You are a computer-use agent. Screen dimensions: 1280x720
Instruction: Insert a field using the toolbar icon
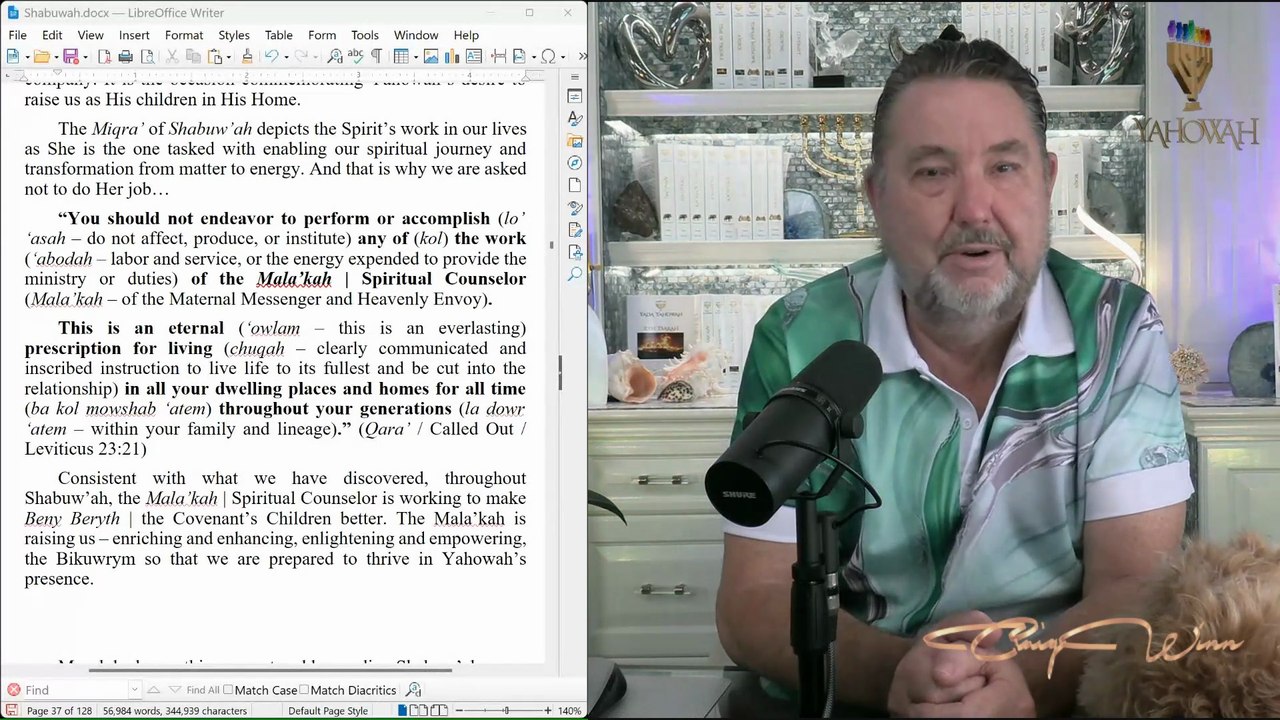519,56
